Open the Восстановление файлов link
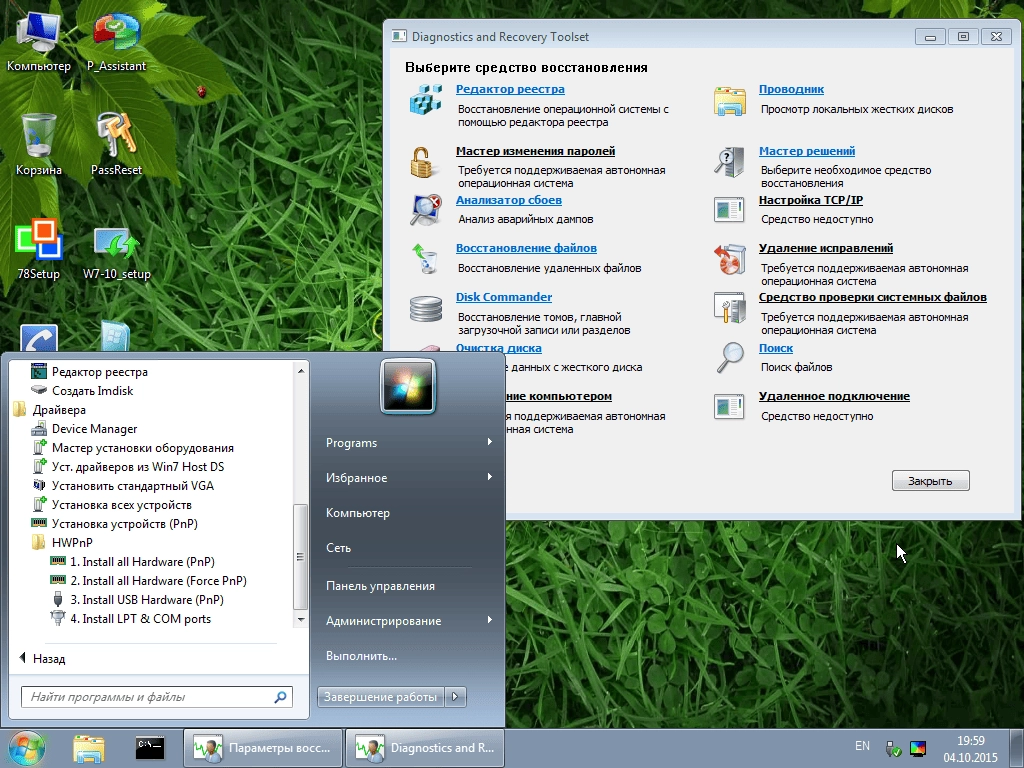 coord(526,248)
